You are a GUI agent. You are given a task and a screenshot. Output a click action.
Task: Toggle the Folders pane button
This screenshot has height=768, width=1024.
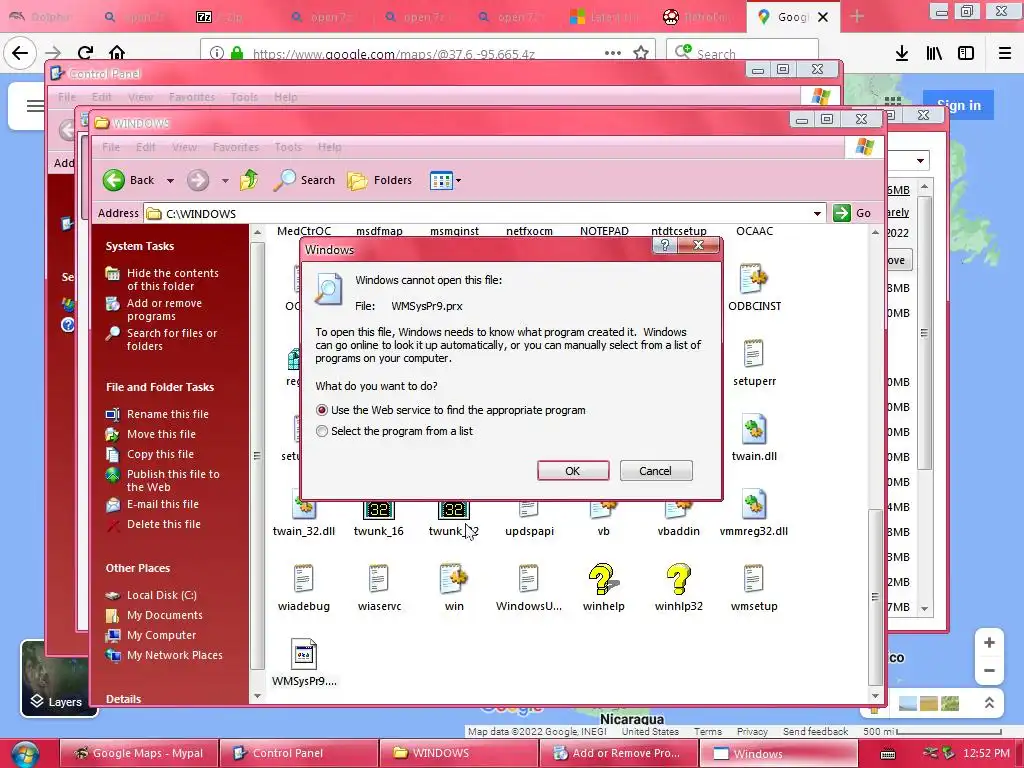click(379, 180)
